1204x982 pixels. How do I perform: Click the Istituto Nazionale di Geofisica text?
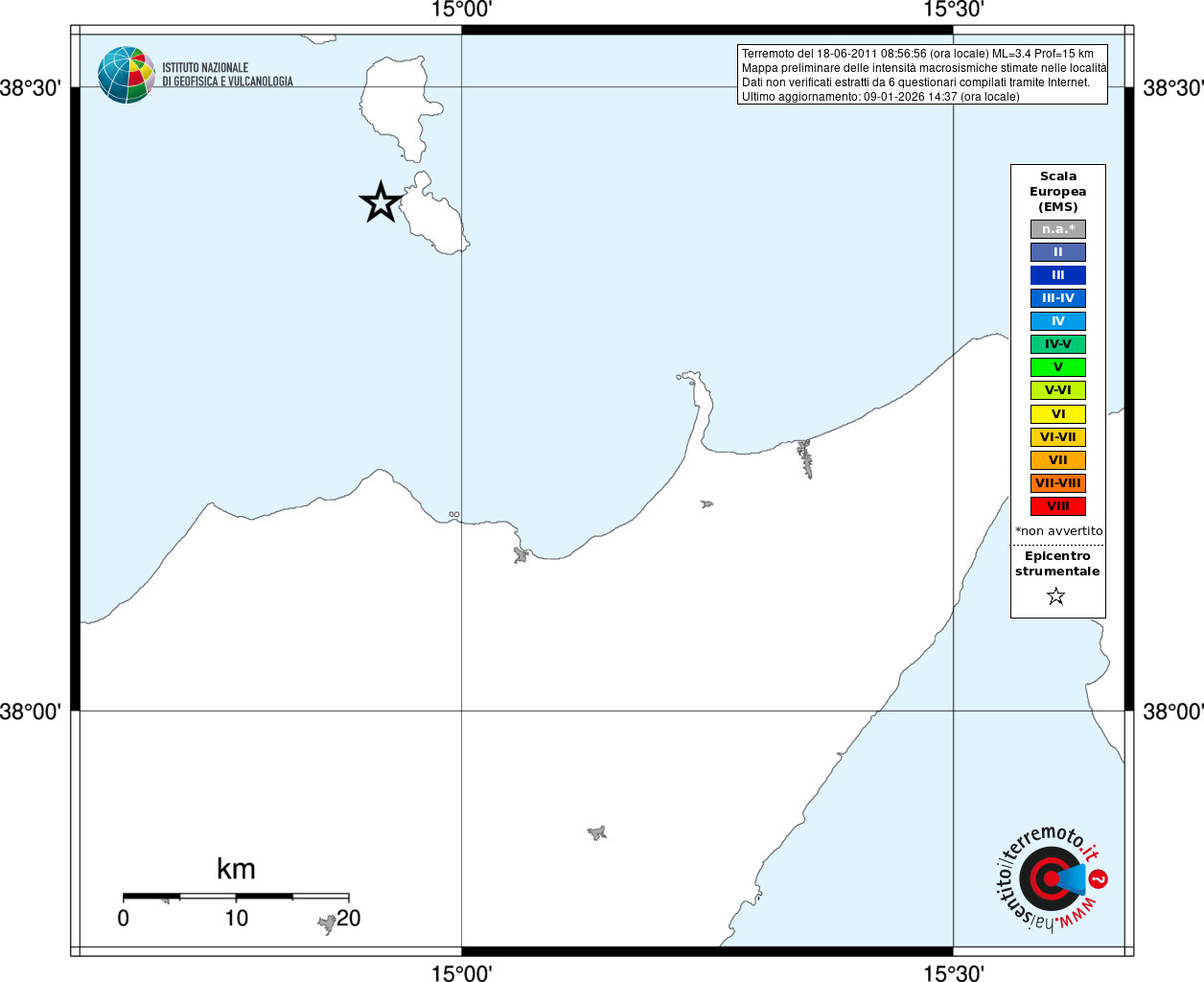pos(227,75)
